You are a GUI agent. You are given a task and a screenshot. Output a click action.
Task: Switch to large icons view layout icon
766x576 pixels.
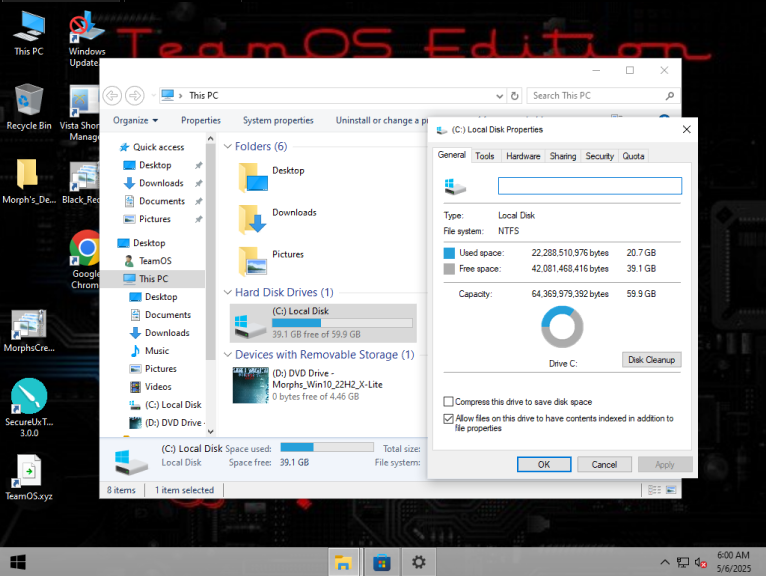tap(671, 490)
